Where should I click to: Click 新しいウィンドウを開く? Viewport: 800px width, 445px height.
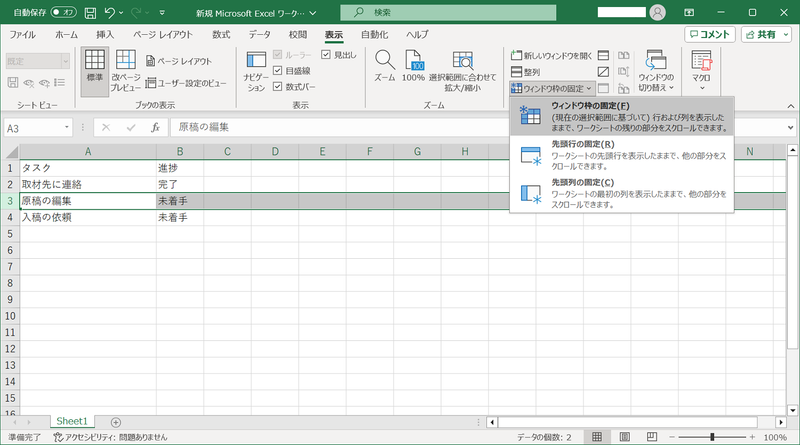(x=552, y=55)
